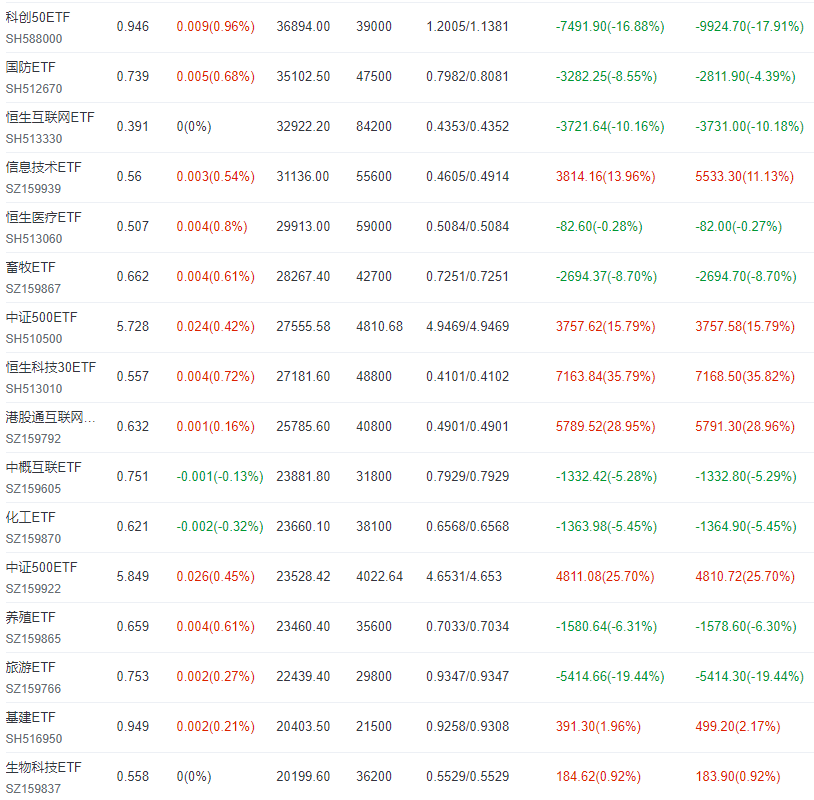Open 信息技术ETF fund name
Image resolution: width=814 pixels, height=800 pixels.
(x=44, y=167)
